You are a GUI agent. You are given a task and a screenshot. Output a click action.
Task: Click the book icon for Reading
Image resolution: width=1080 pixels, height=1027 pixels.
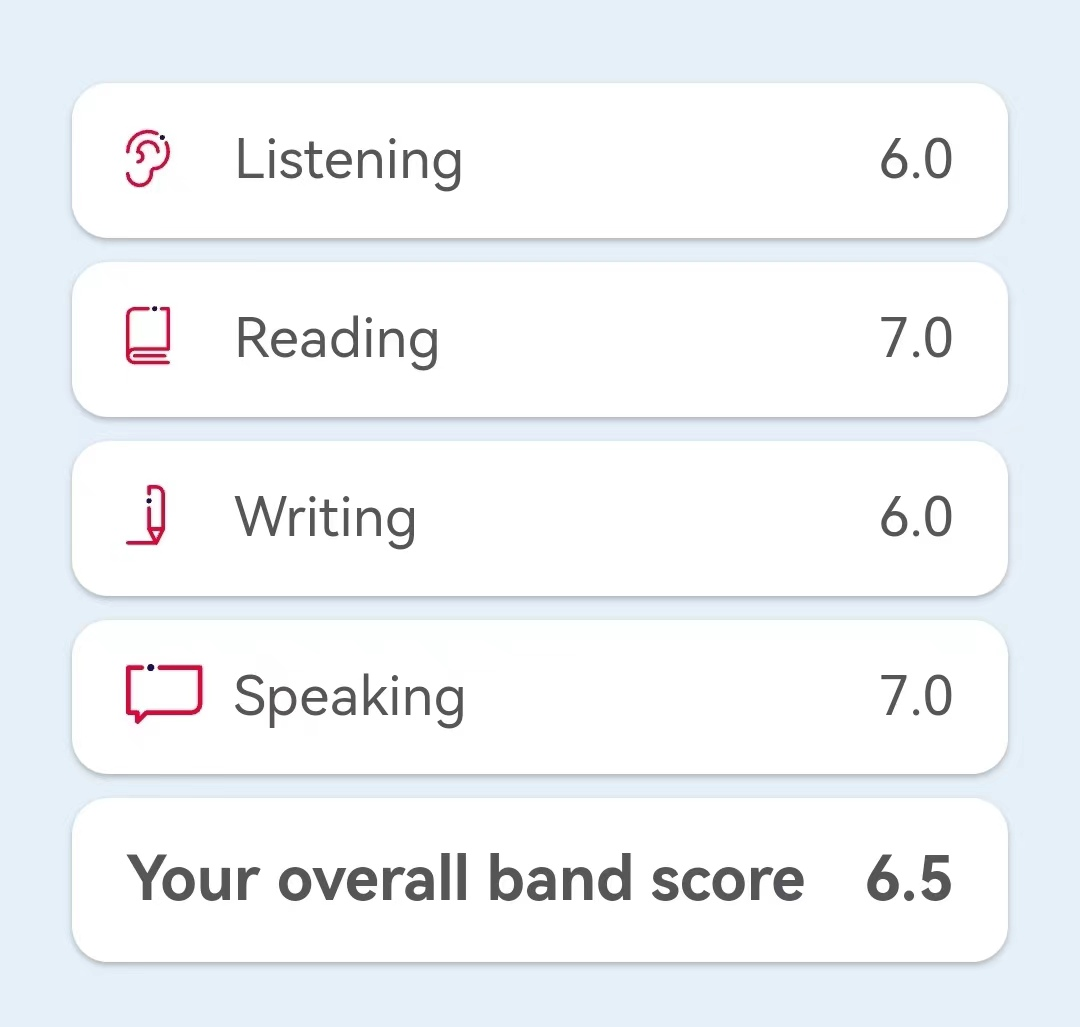148,335
